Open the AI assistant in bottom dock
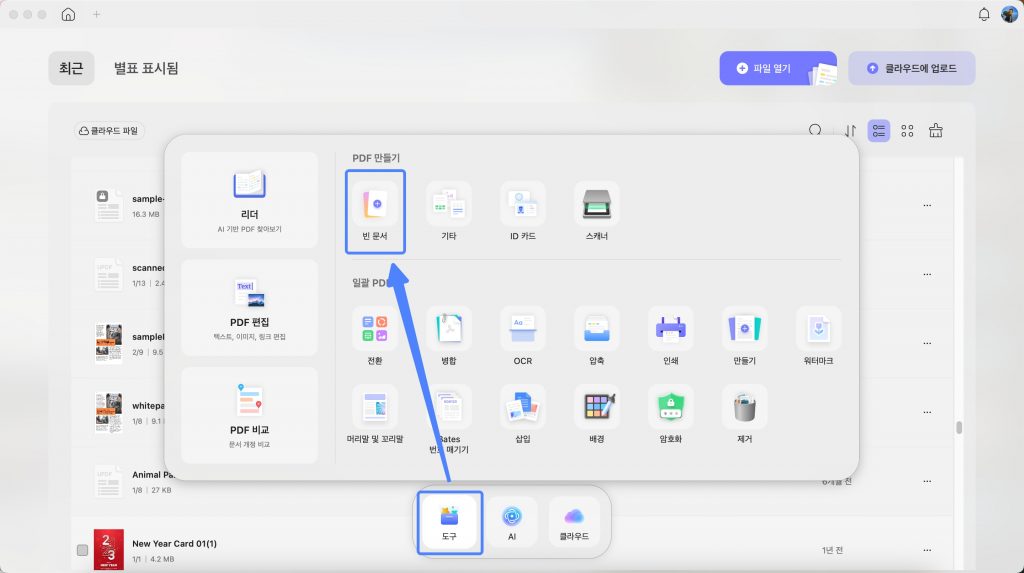Image resolution: width=1024 pixels, height=573 pixels. coord(512,523)
